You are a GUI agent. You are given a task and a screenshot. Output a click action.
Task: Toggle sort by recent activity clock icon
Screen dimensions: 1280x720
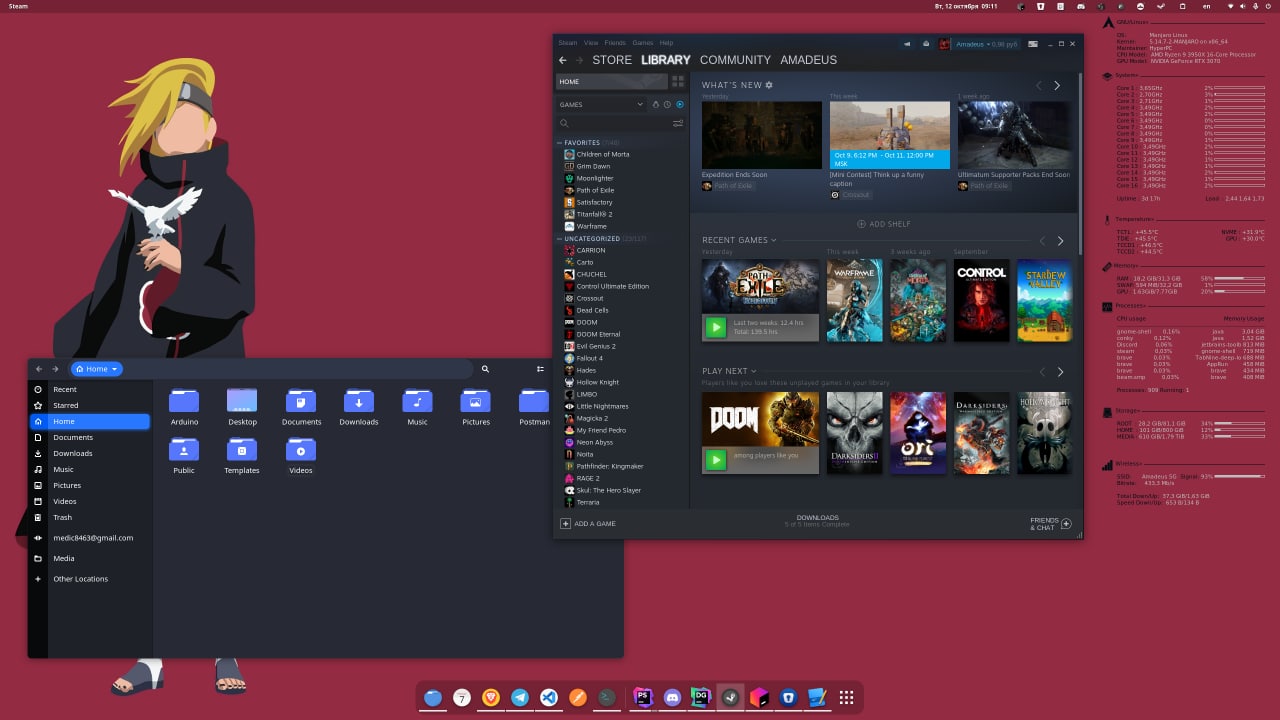[x=667, y=104]
